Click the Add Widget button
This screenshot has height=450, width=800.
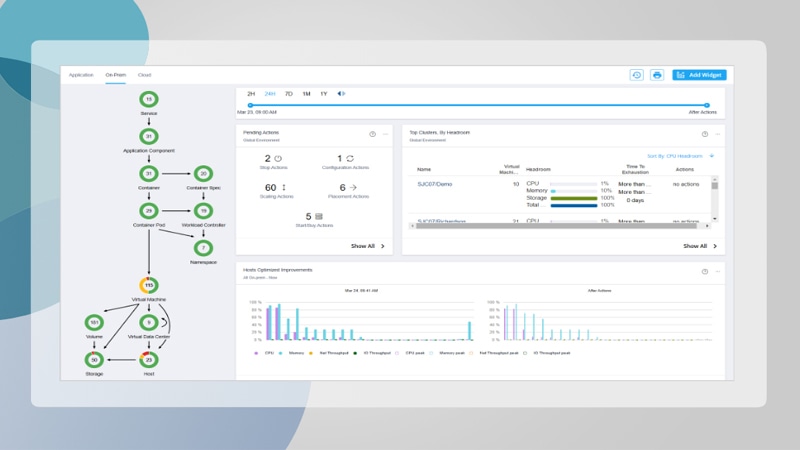tap(699, 75)
